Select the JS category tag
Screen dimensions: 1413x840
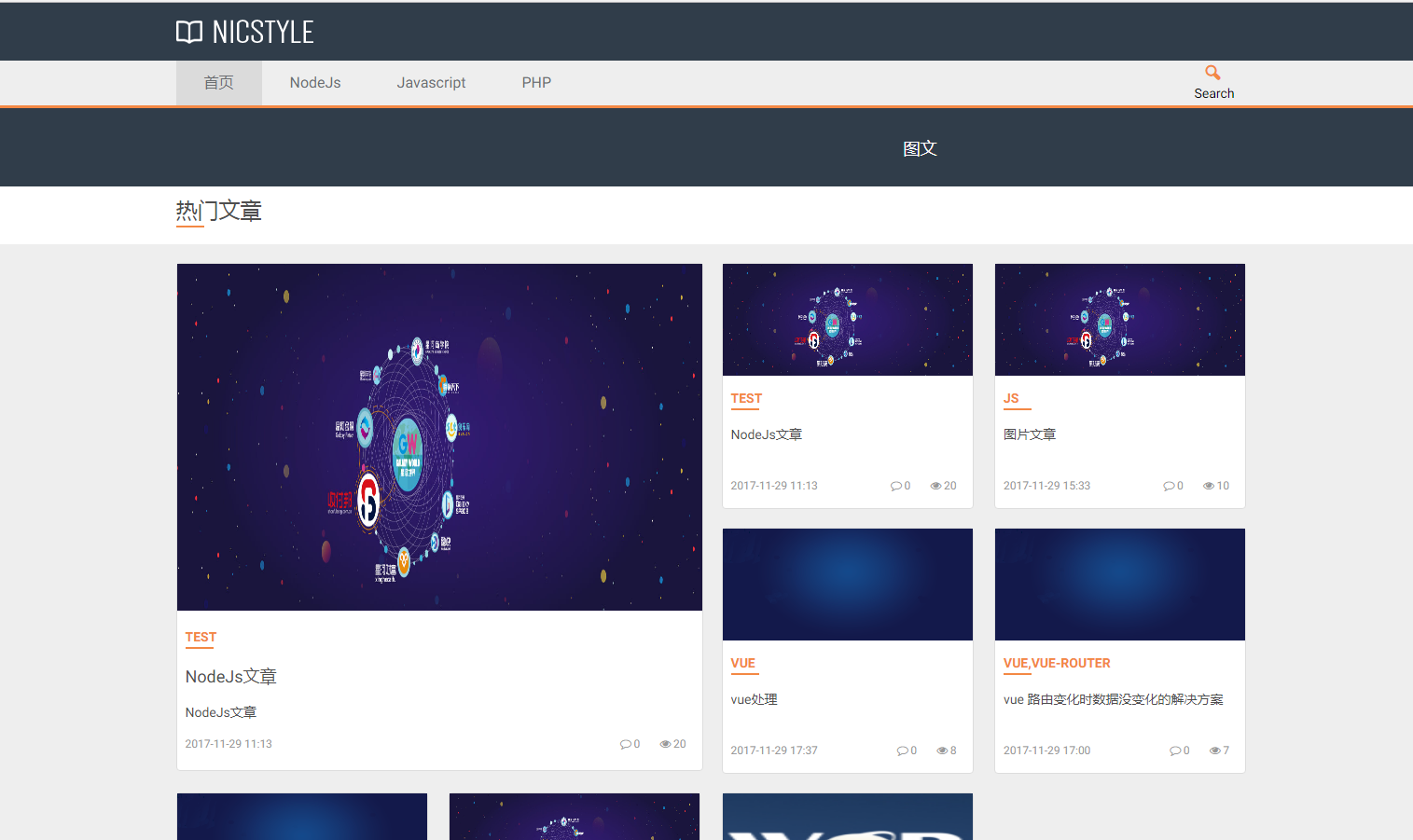pos(1011,399)
